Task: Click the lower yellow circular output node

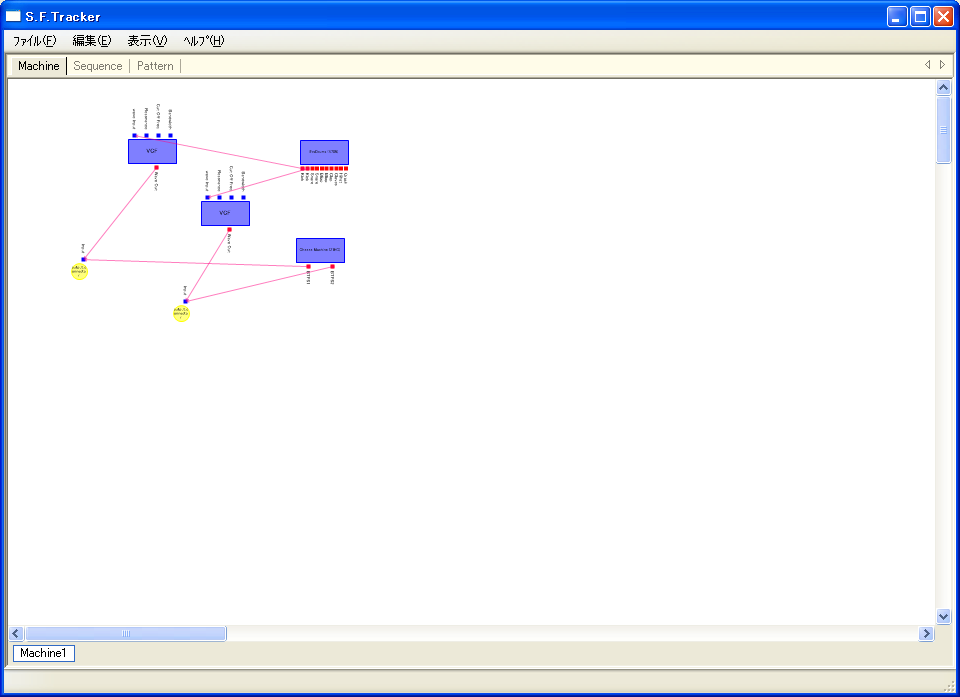Action: point(181,313)
